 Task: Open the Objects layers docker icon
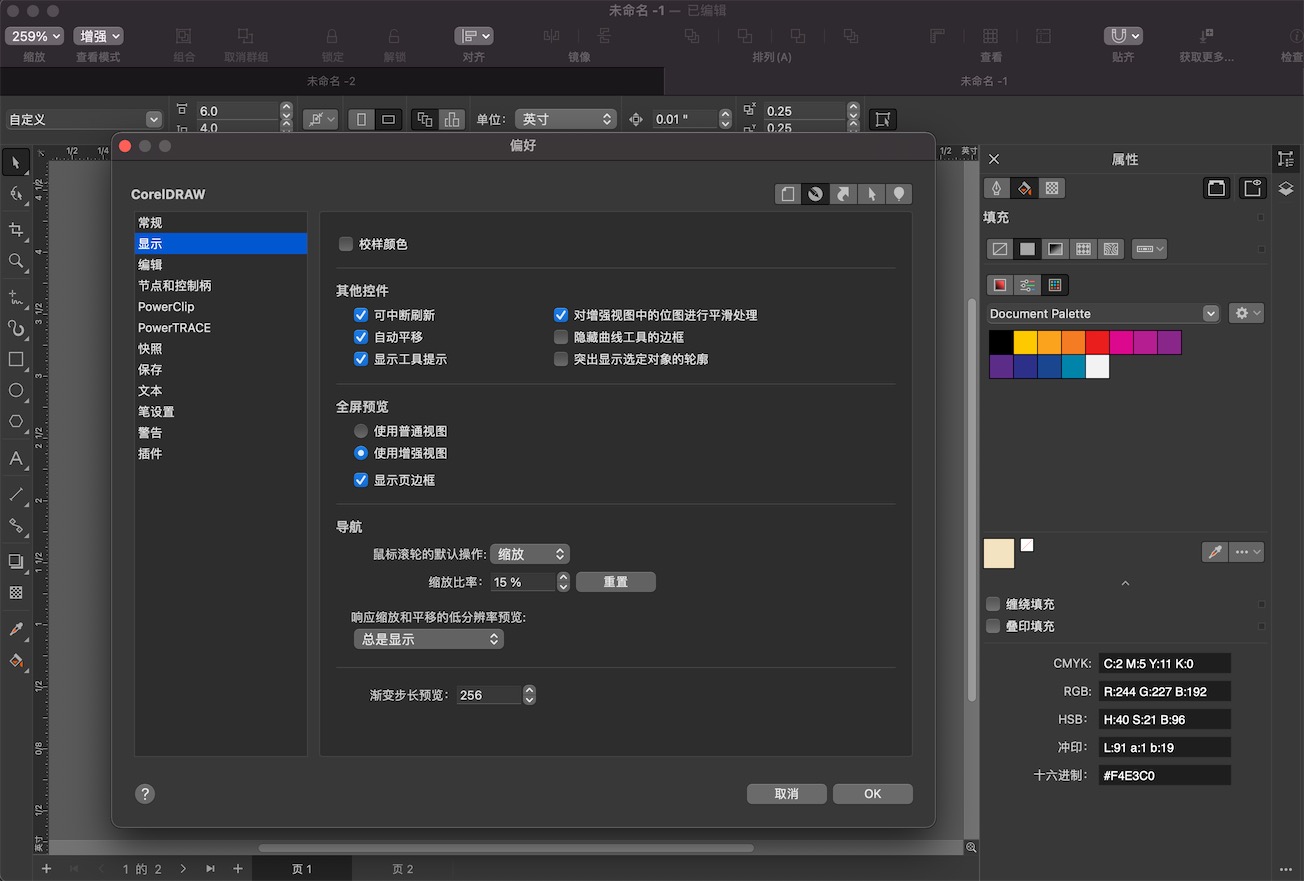(1286, 189)
